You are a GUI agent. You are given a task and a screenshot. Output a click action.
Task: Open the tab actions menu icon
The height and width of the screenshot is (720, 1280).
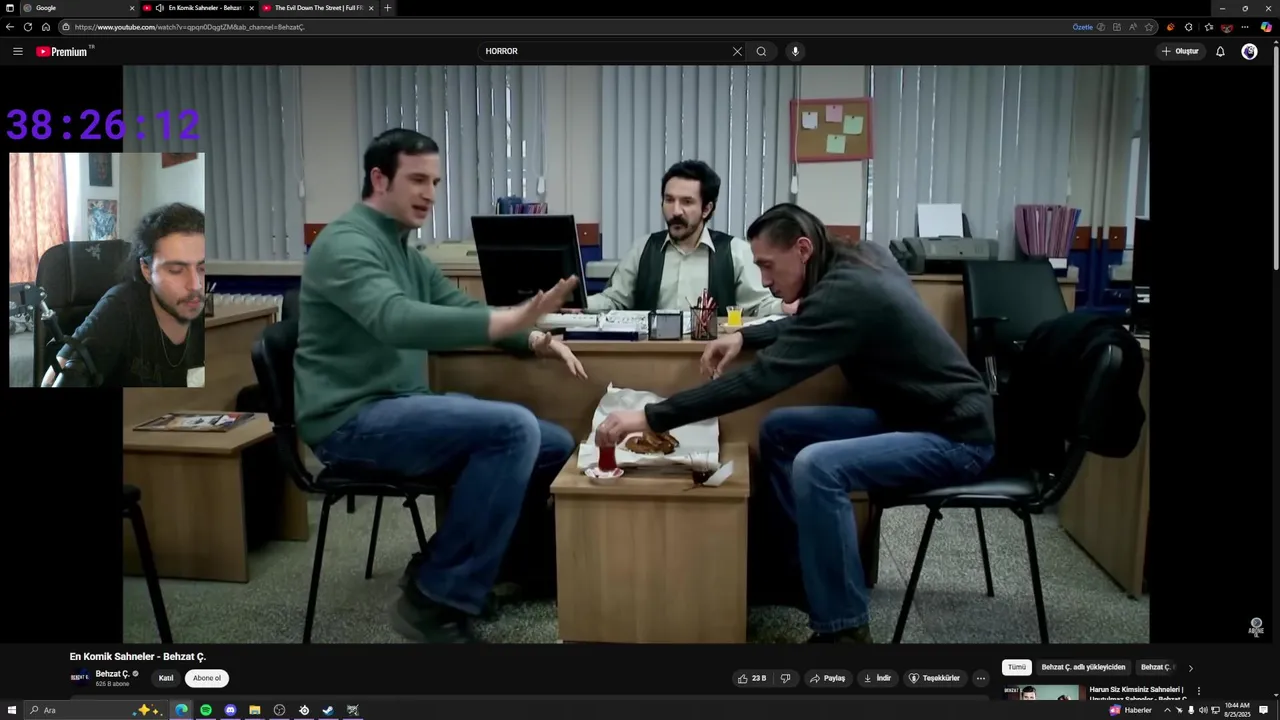click(10, 8)
